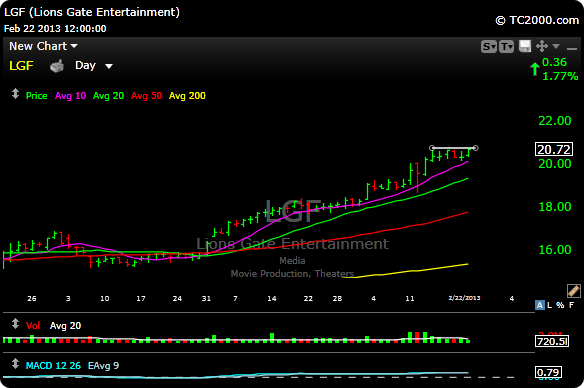Click the Vol indicator label
Image resolution: width=584 pixels, height=388 pixels.
pyautogui.click(x=33, y=325)
